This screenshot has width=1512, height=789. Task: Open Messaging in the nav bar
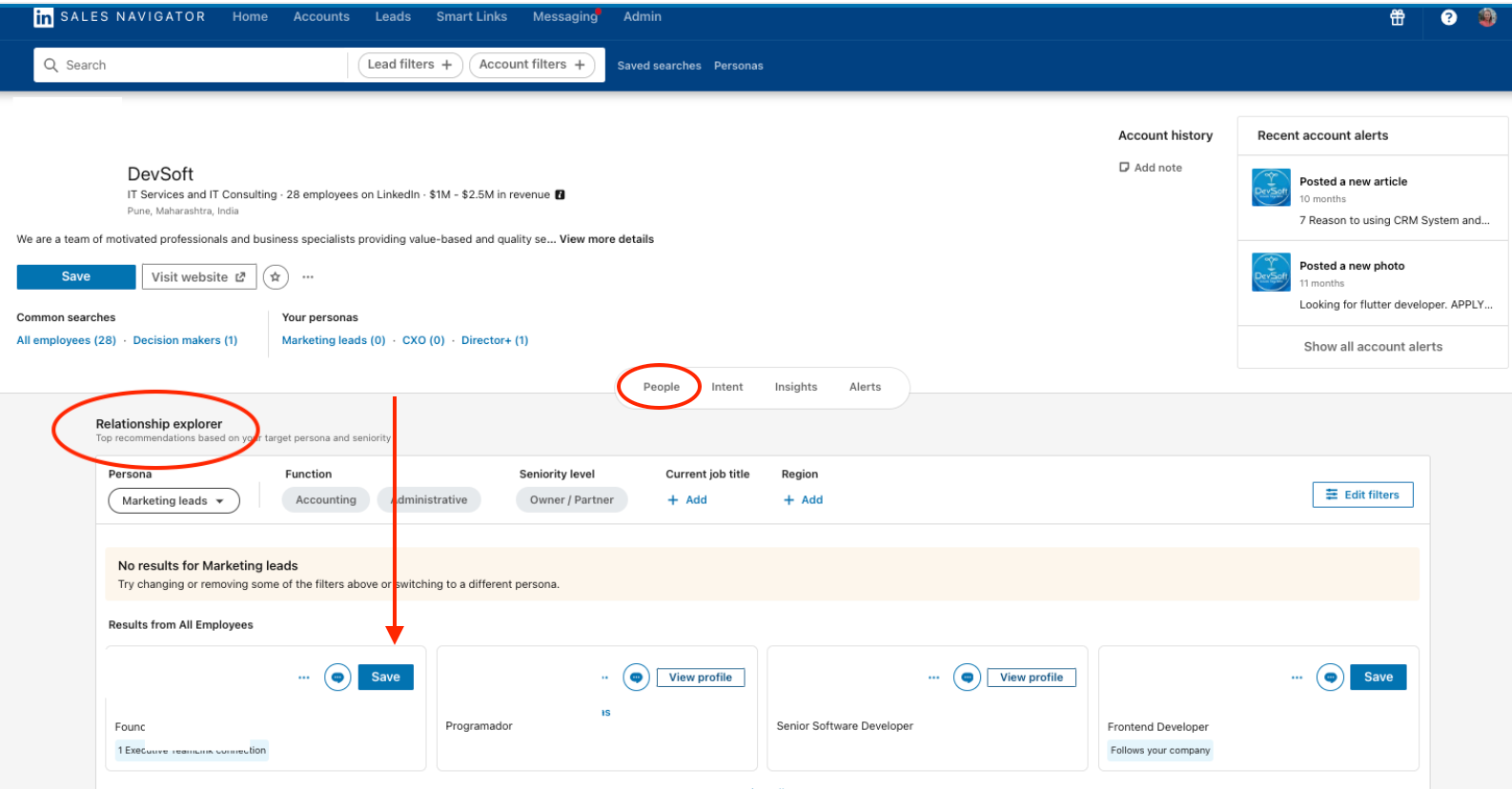(564, 17)
